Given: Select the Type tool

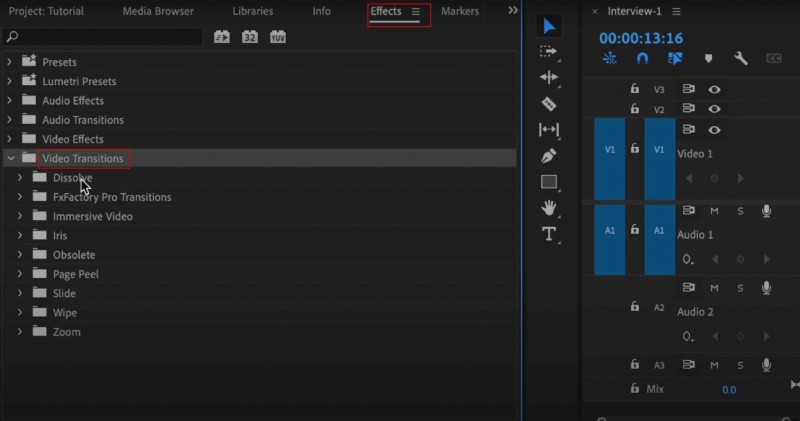Looking at the screenshot, I should (x=549, y=234).
